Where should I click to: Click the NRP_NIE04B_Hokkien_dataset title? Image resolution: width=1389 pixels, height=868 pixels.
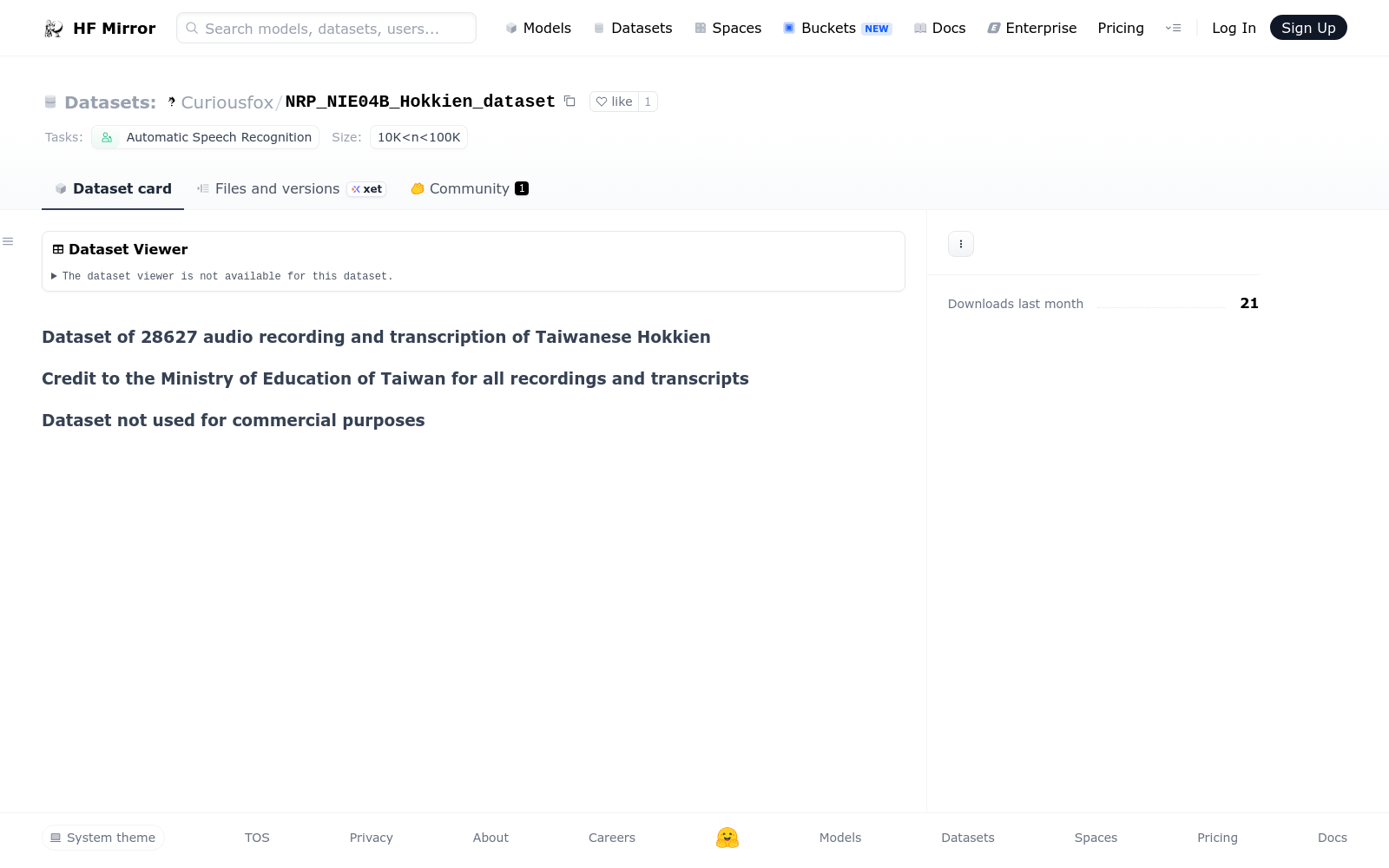[x=420, y=102]
